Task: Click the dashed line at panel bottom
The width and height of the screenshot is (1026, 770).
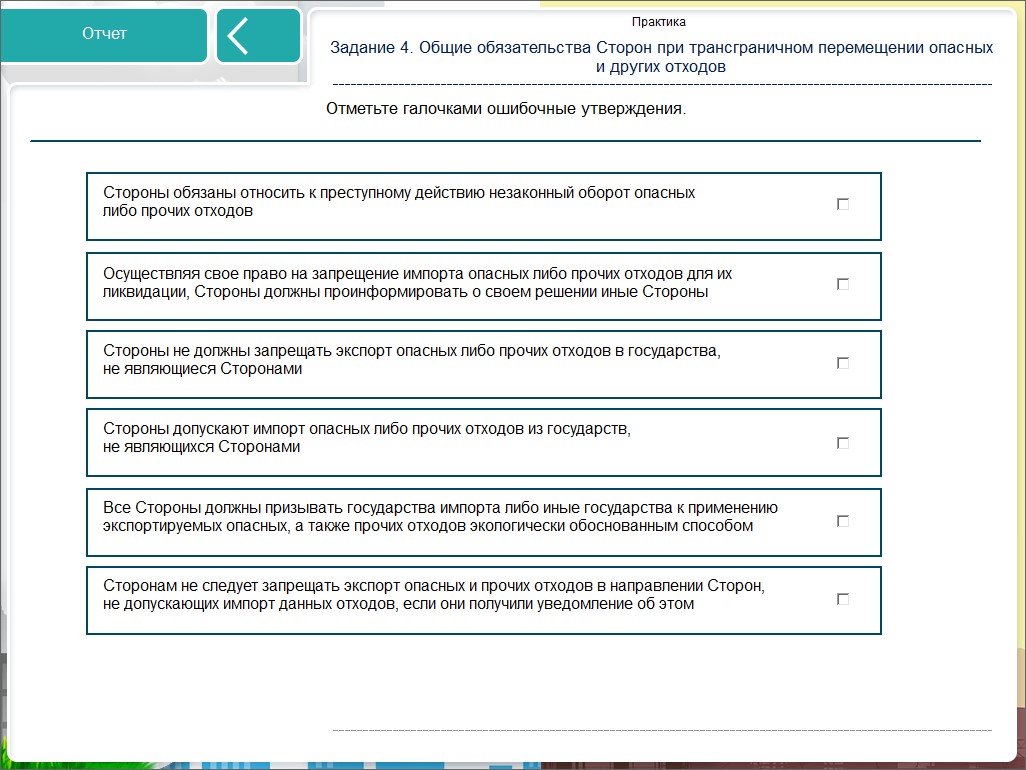Action: pos(661,730)
